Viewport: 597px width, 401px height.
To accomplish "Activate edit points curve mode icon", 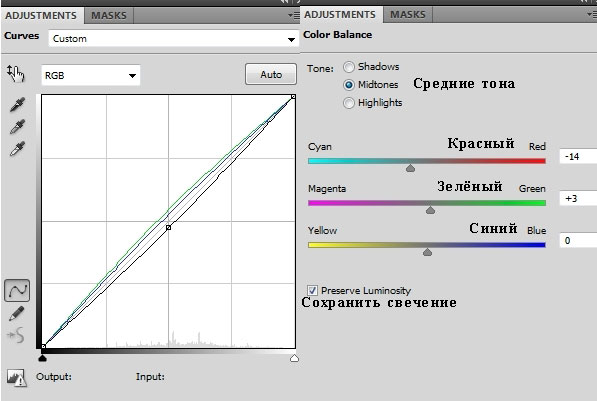I will [x=17, y=291].
